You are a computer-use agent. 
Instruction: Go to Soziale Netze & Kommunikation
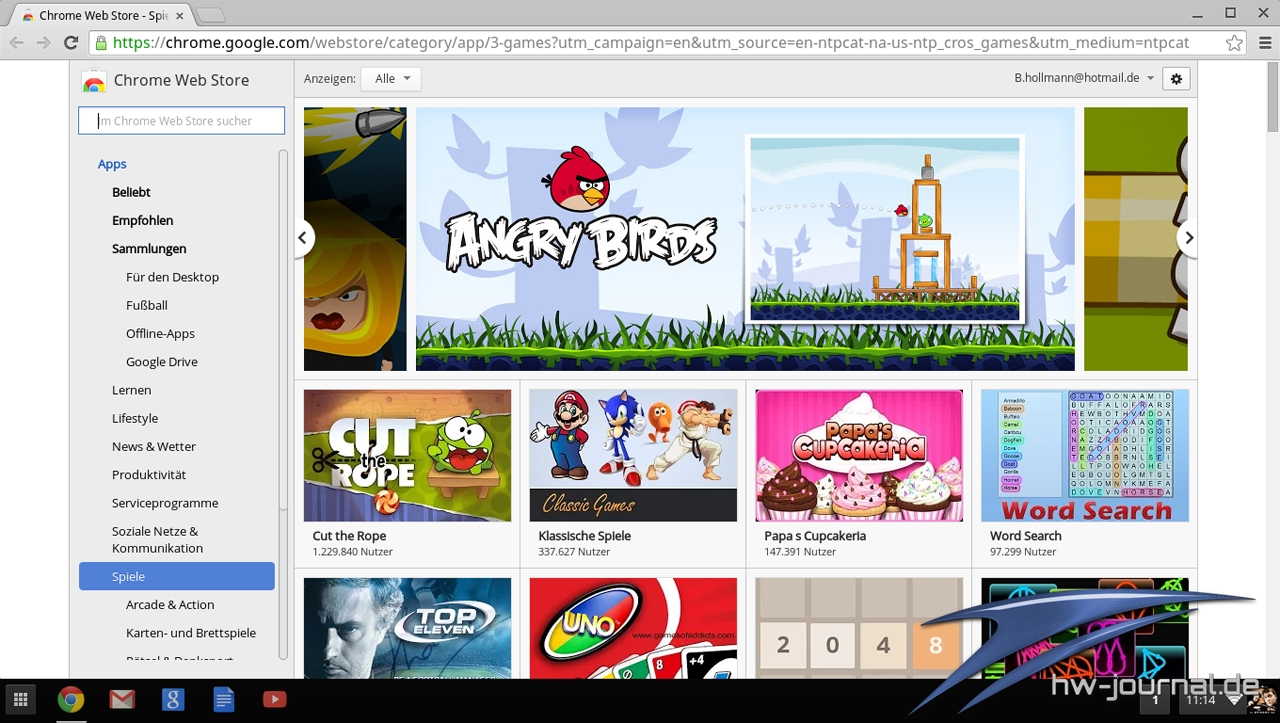[x=156, y=539]
